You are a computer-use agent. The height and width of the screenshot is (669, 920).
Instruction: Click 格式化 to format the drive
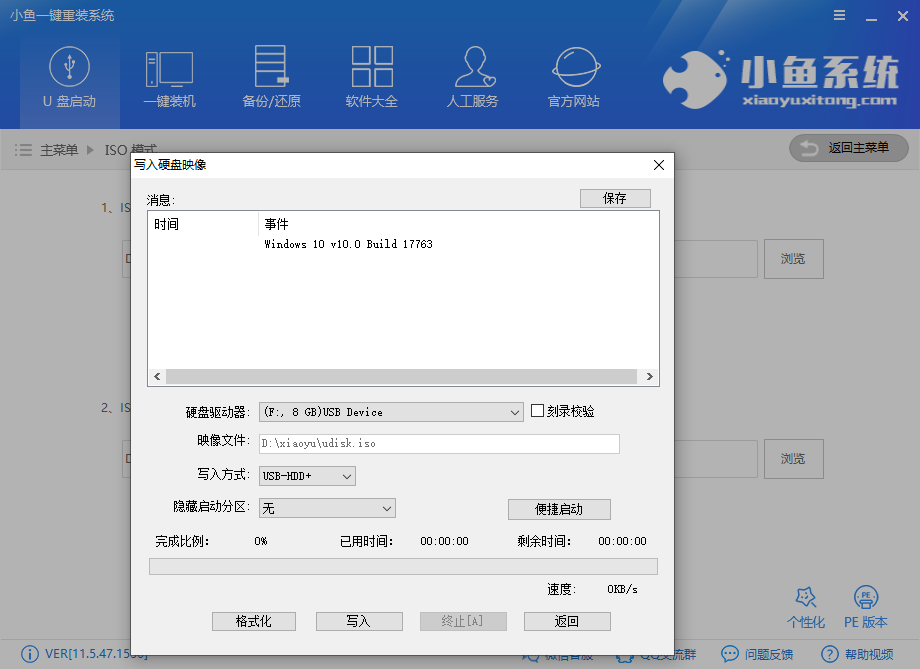(253, 621)
